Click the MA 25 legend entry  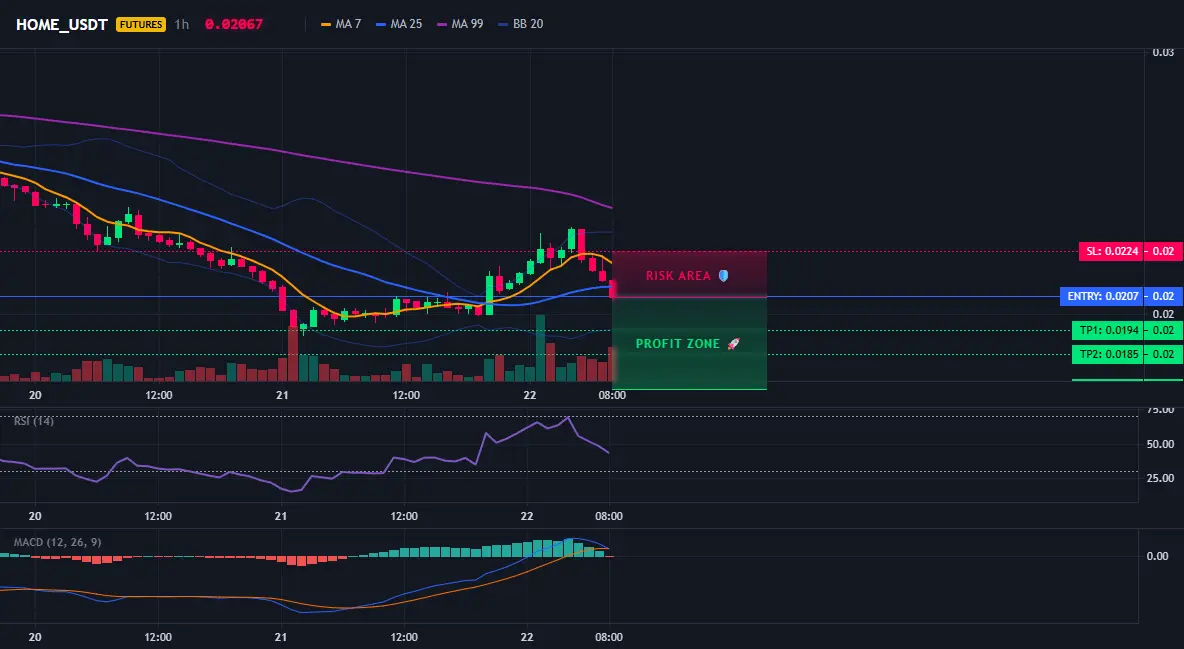tap(399, 24)
